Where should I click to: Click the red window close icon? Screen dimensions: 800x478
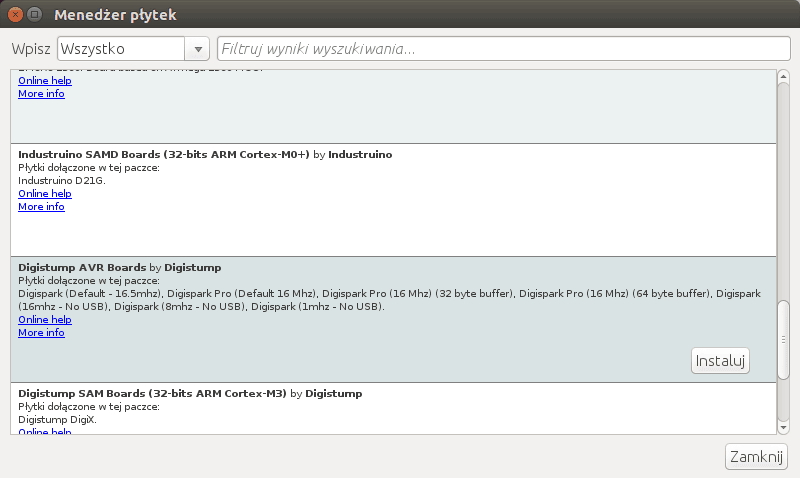pyautogui.click(x=15, y=15)
